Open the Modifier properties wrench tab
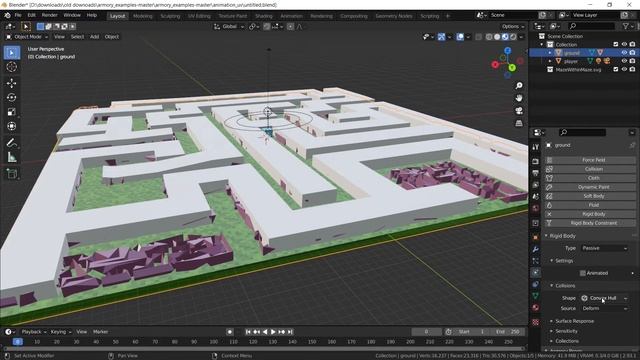640x360 pixels. click(x=536, y=249)
